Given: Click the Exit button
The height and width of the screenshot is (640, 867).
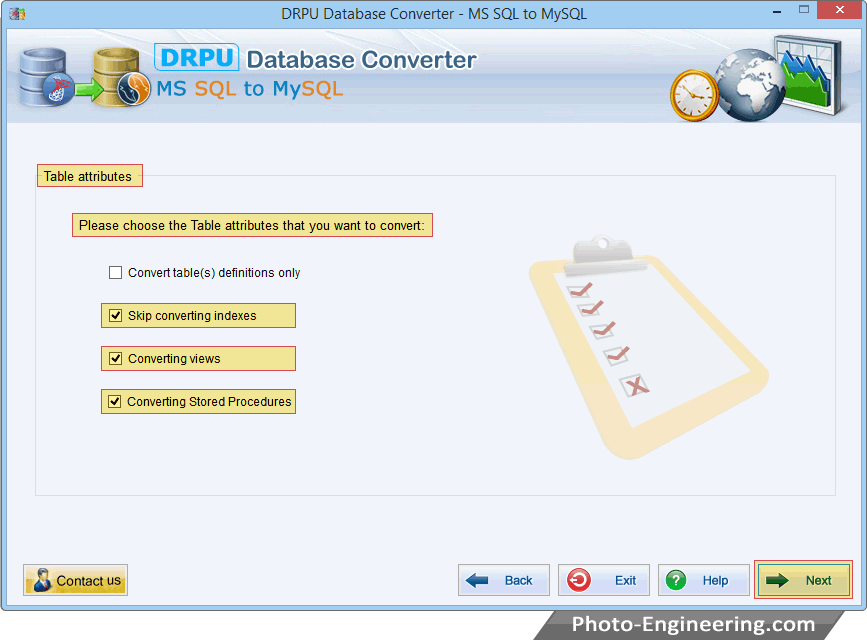Looking at the screenshot, I should 604,580.
